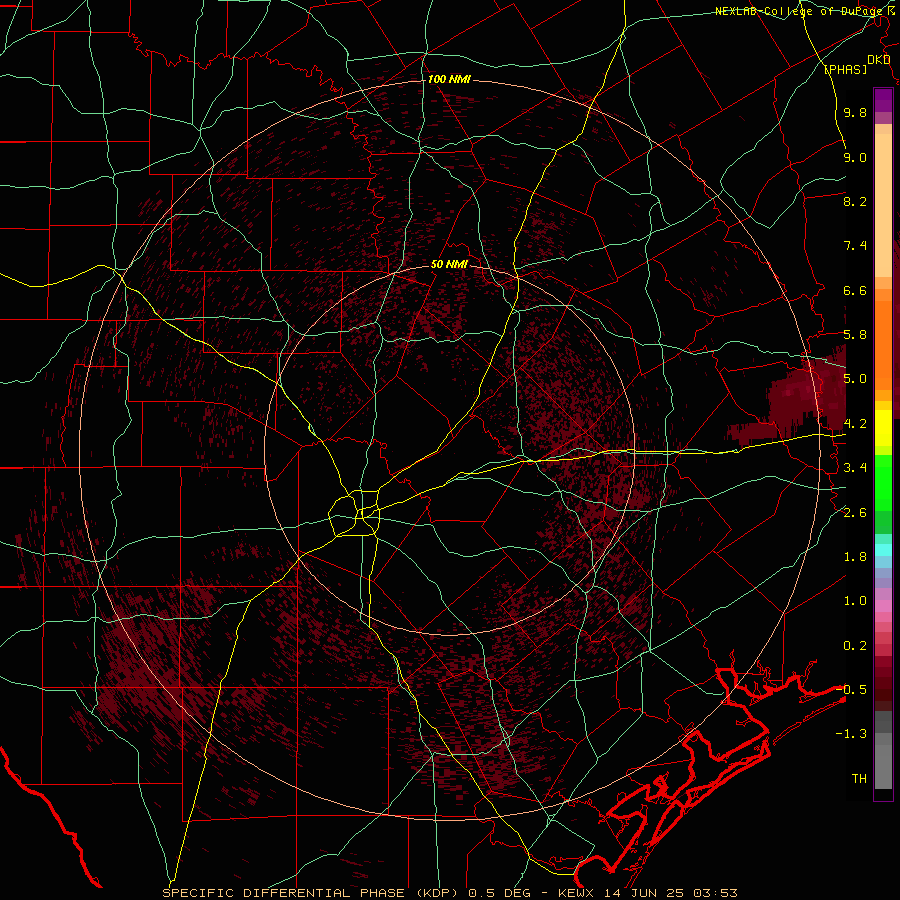Click the NEXLAB-College of DuPage header text
This screenshot has width=900, height=900.
click(x=797, y=11)
